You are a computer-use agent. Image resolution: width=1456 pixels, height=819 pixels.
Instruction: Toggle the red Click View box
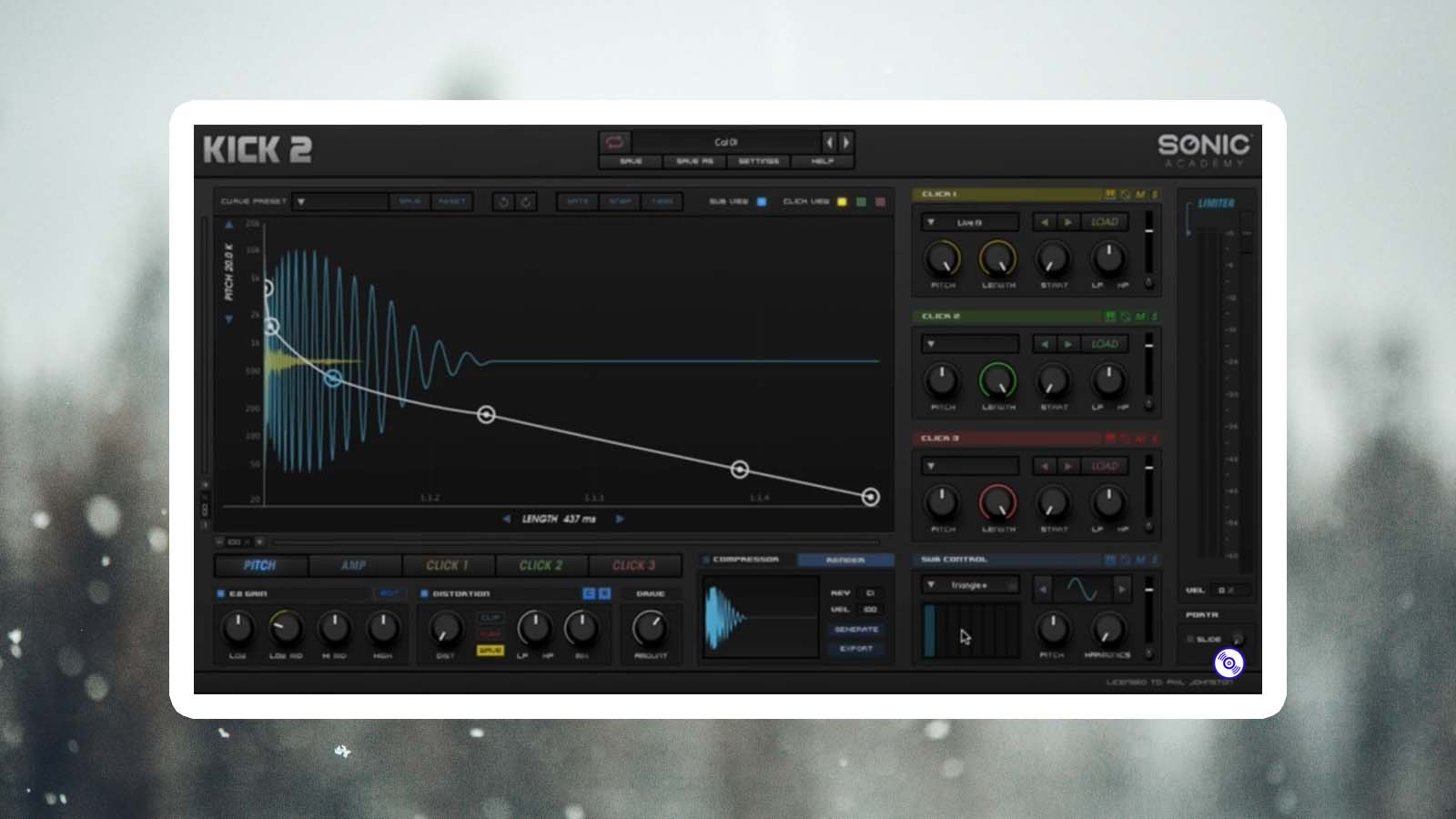[880, 201]
